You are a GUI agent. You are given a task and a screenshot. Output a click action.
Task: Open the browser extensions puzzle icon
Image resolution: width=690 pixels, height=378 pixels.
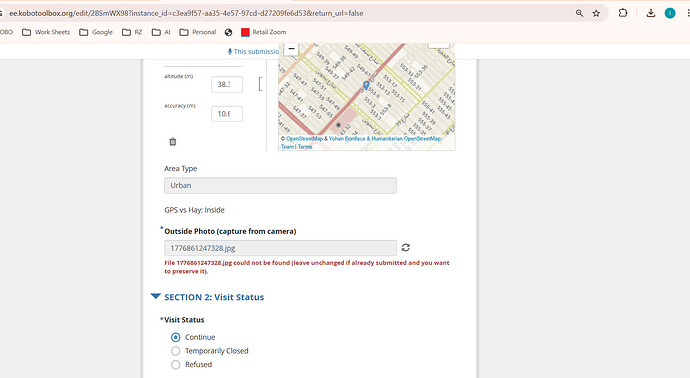point(623,13)
